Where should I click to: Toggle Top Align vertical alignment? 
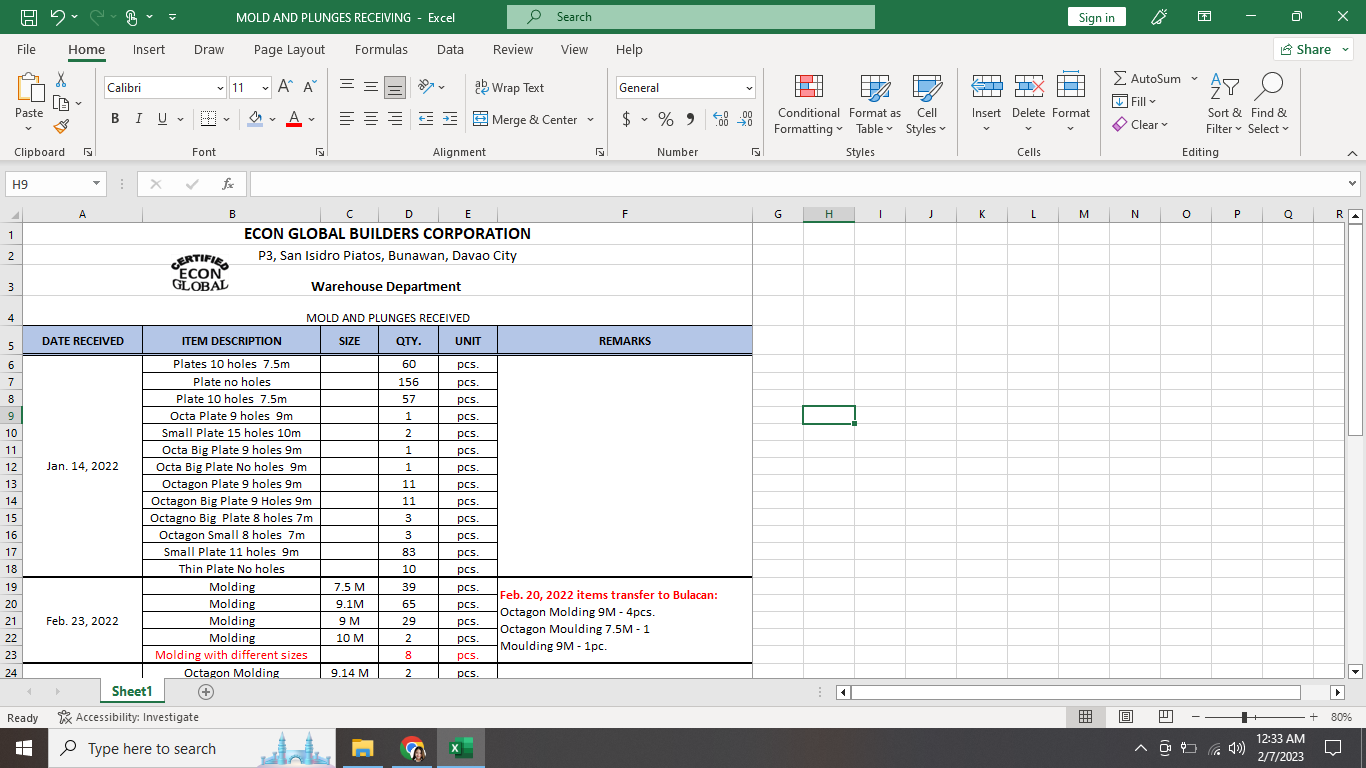(x=347, y=88)
